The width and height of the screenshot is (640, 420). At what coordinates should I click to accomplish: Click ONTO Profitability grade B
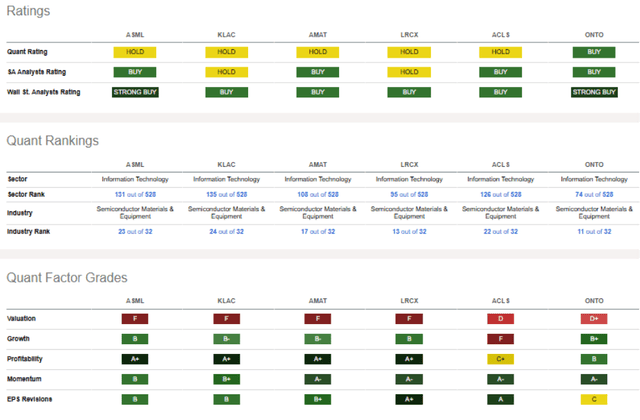point(594,359)
